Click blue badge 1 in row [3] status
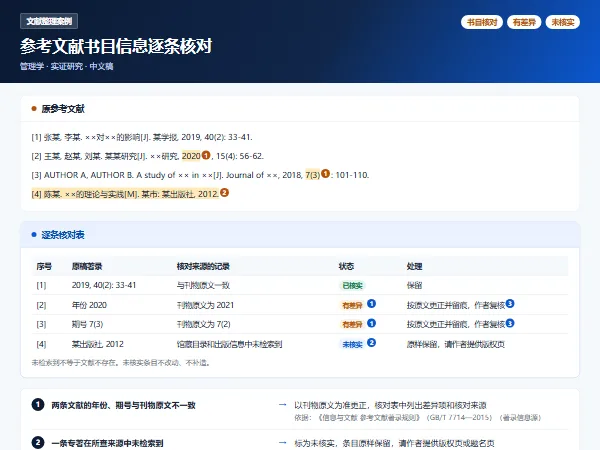 [x=371, y=323]
